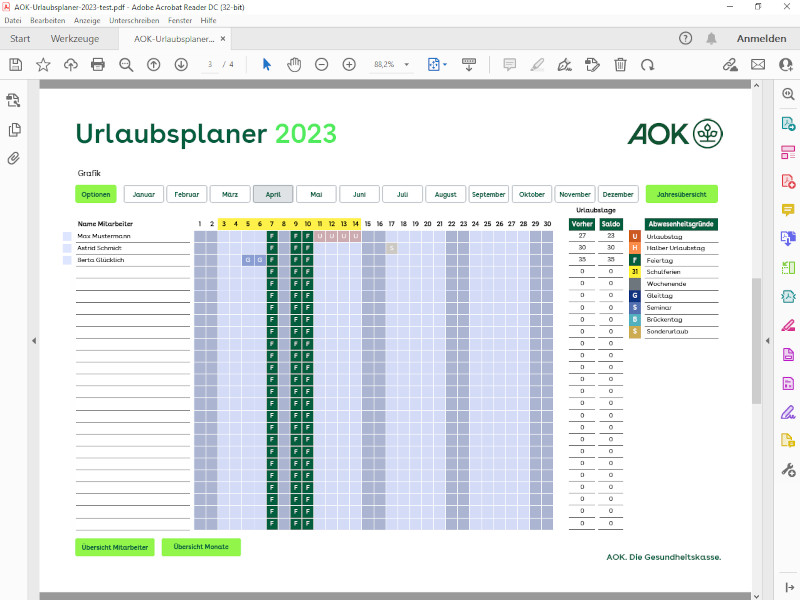The width and height of the screenshot is (800, 600).
Task: Open the help question mark icon
Action: [x=685, y=38]
